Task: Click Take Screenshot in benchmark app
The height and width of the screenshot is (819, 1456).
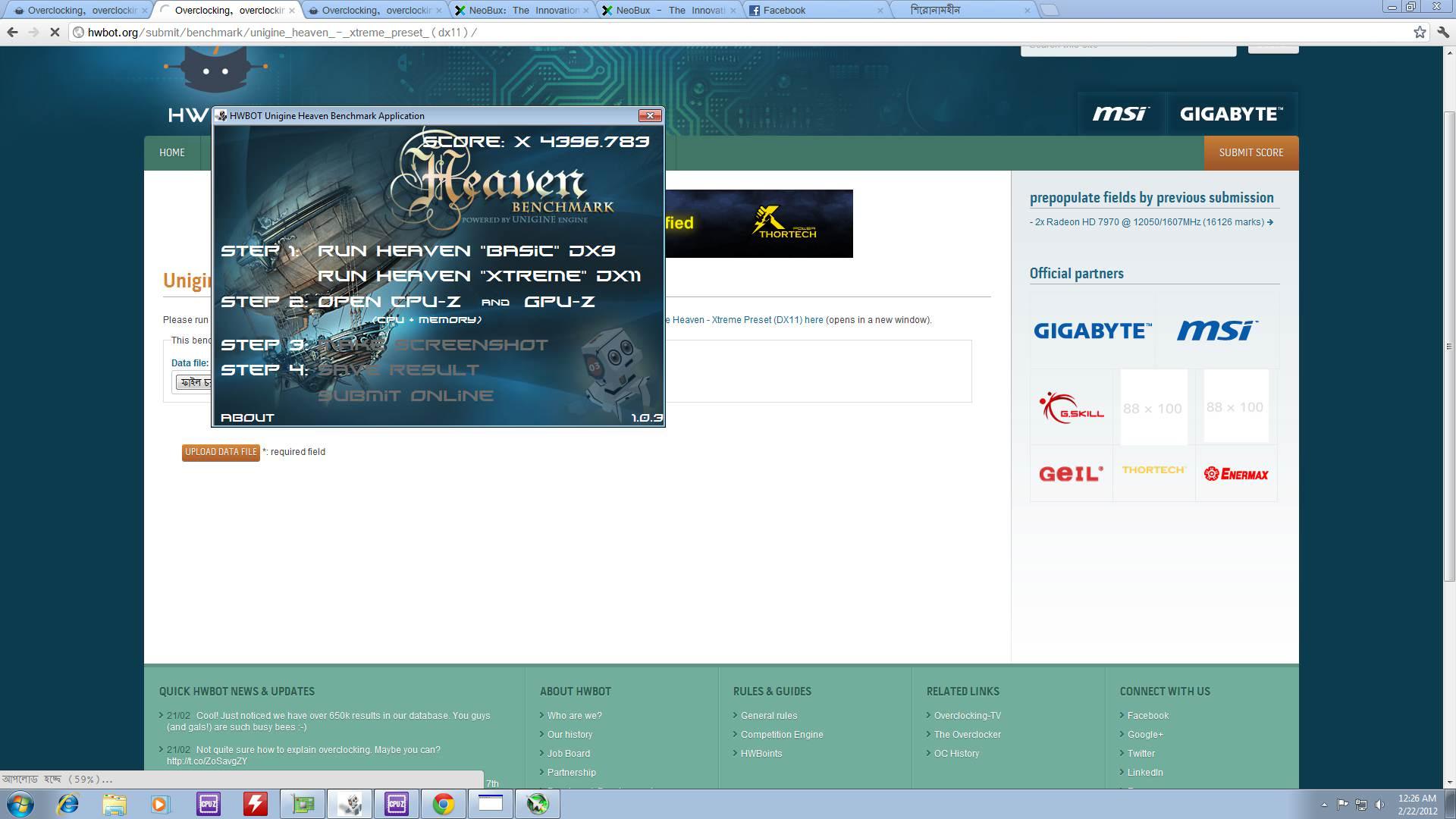Action: [x=432, y=344]
